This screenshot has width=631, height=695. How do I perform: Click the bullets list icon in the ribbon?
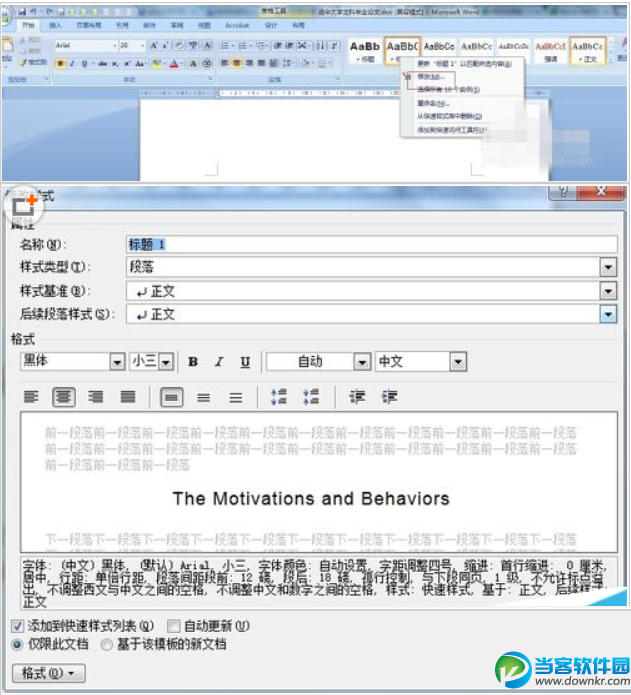point(225,46)
